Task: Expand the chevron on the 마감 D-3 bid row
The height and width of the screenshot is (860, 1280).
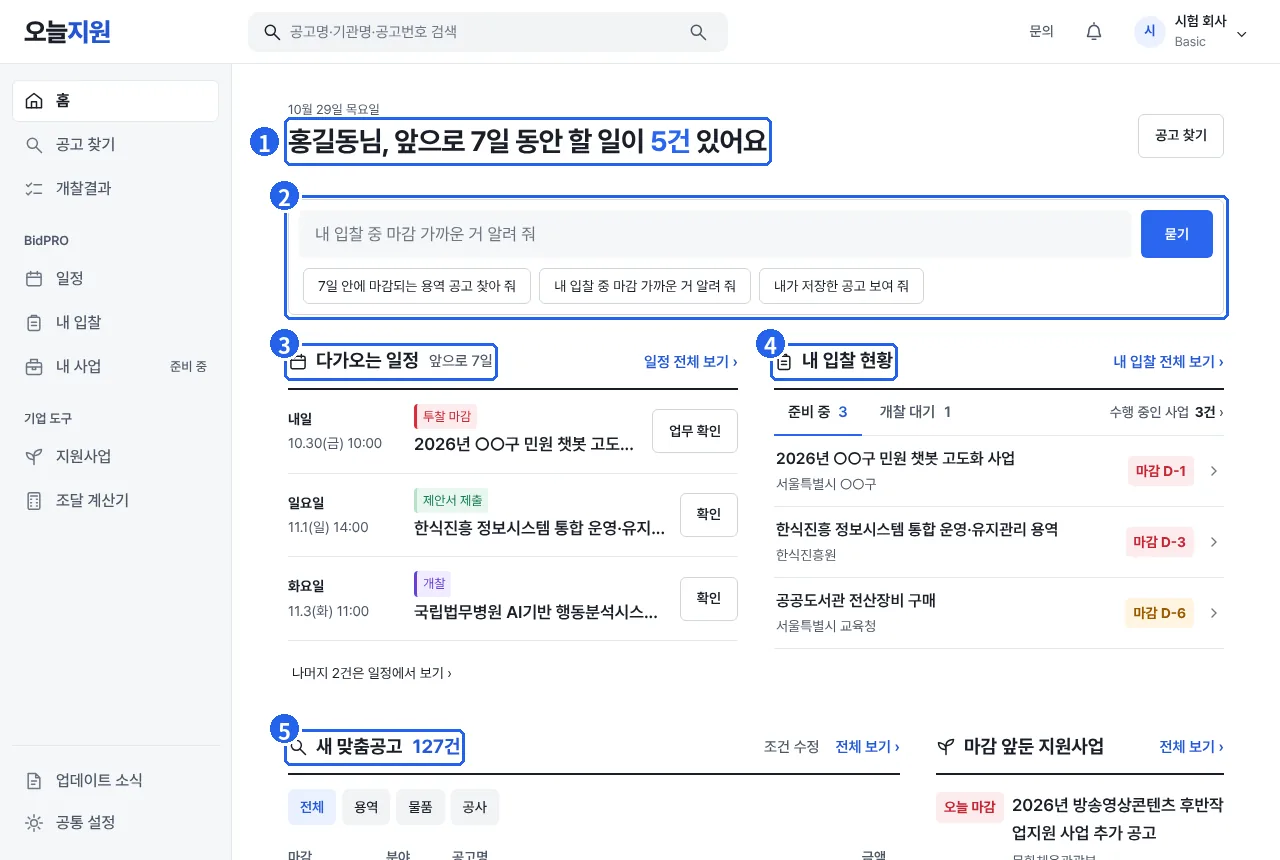Action: pyautogui.click(x=1214, y=542)
